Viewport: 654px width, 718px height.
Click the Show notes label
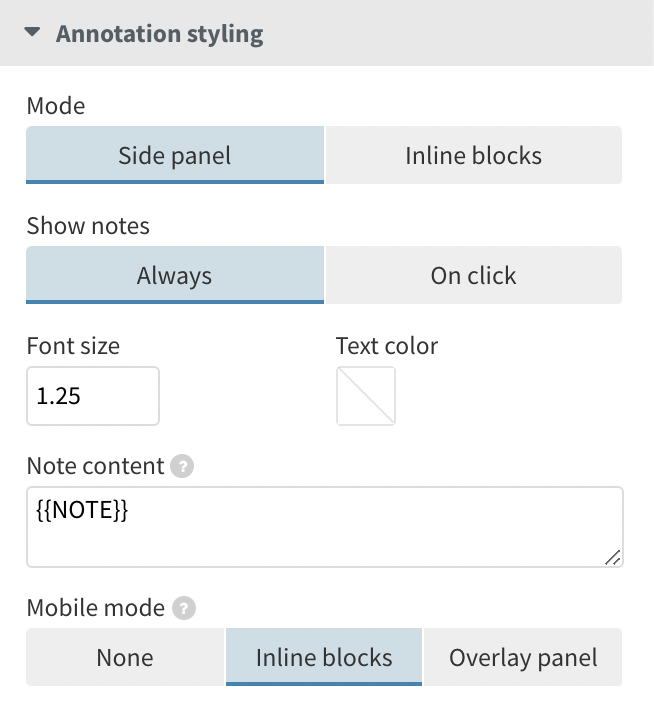88,226
